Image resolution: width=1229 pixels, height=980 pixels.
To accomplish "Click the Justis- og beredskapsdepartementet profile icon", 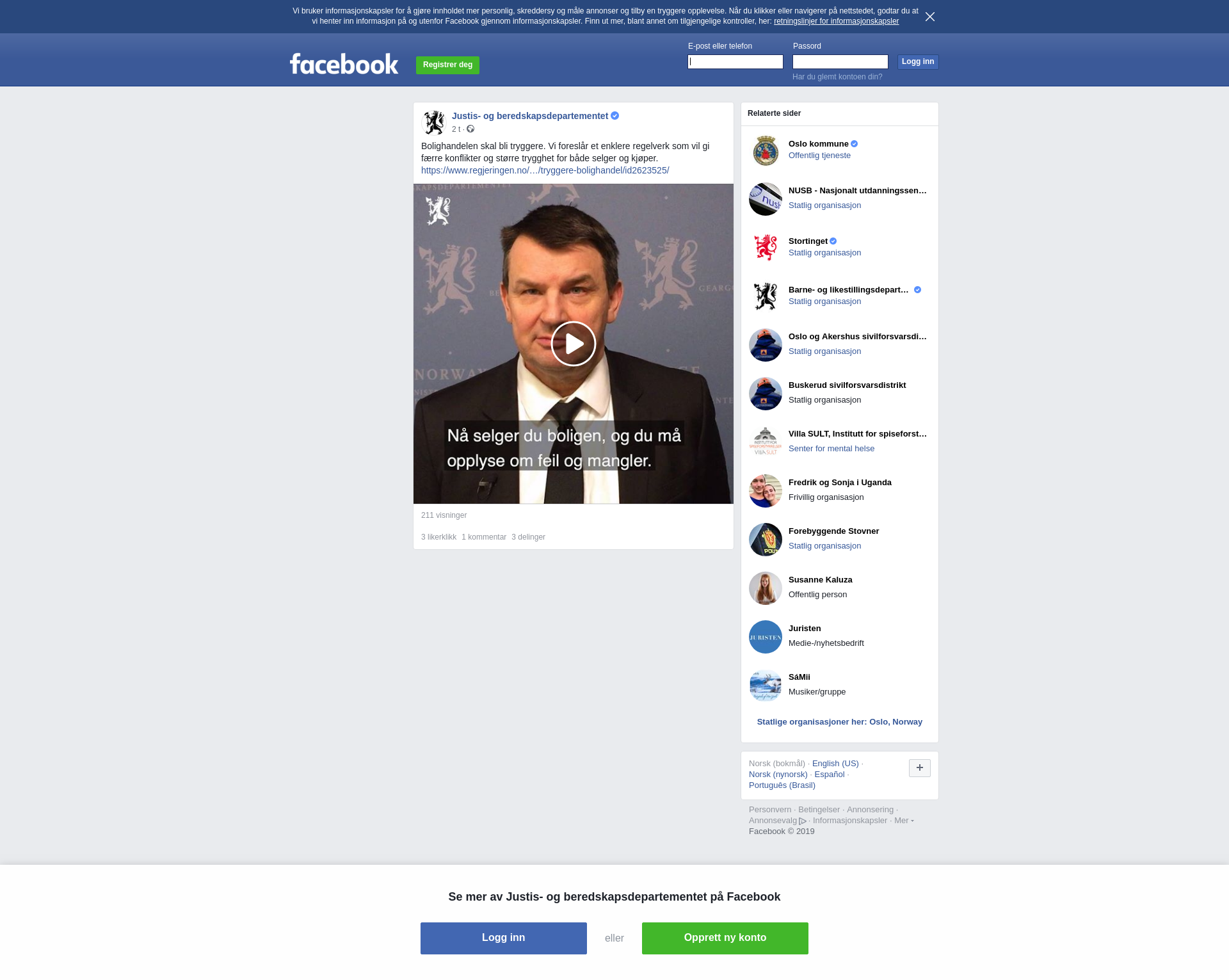I will tap(434, 122).
